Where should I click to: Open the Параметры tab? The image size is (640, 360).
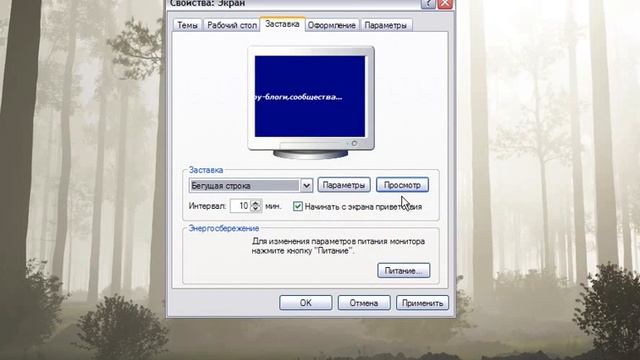click(x=386, y=25)
